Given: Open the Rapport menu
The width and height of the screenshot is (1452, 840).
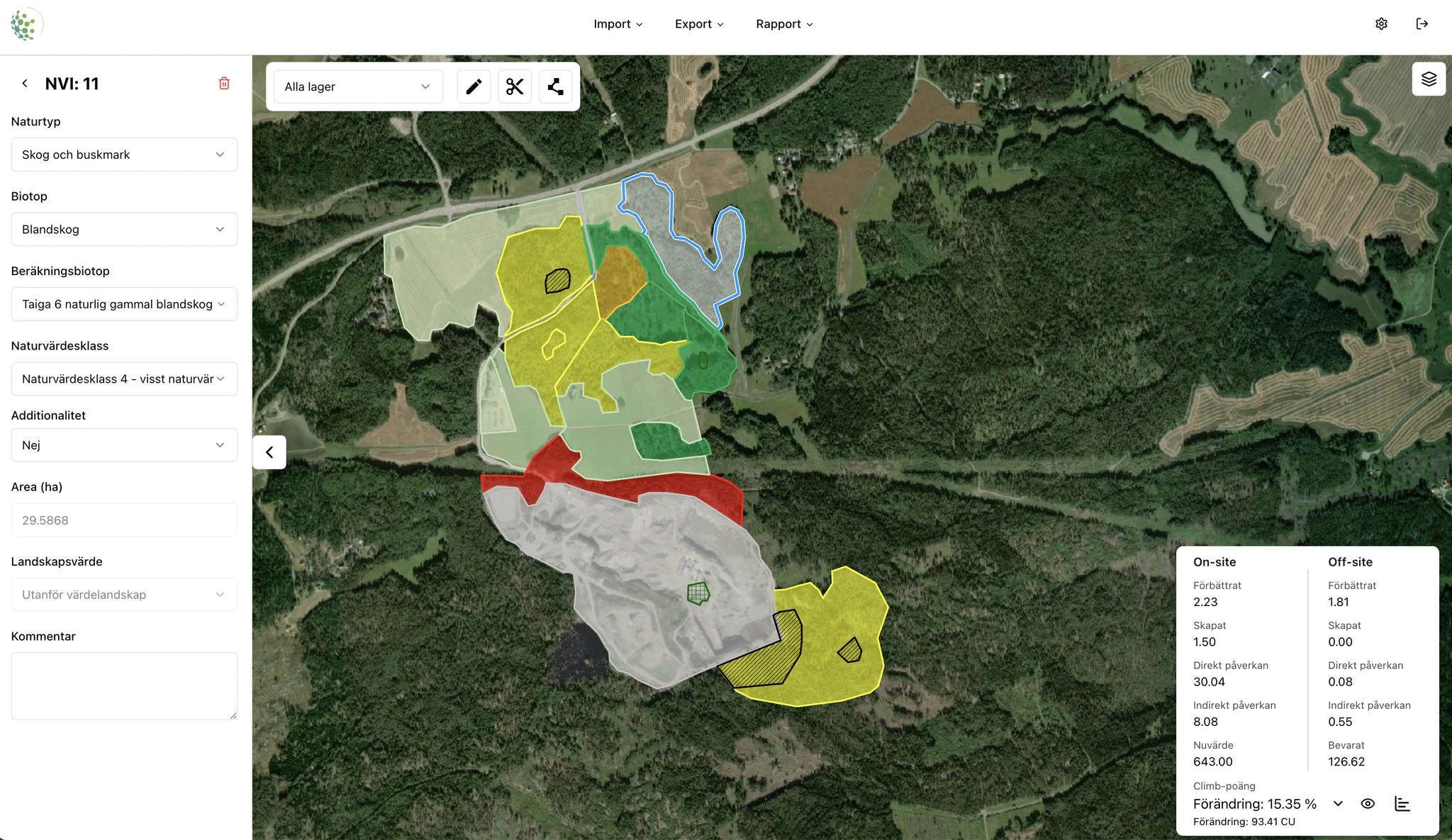Looking at the screenshot, I should [784, 24].
